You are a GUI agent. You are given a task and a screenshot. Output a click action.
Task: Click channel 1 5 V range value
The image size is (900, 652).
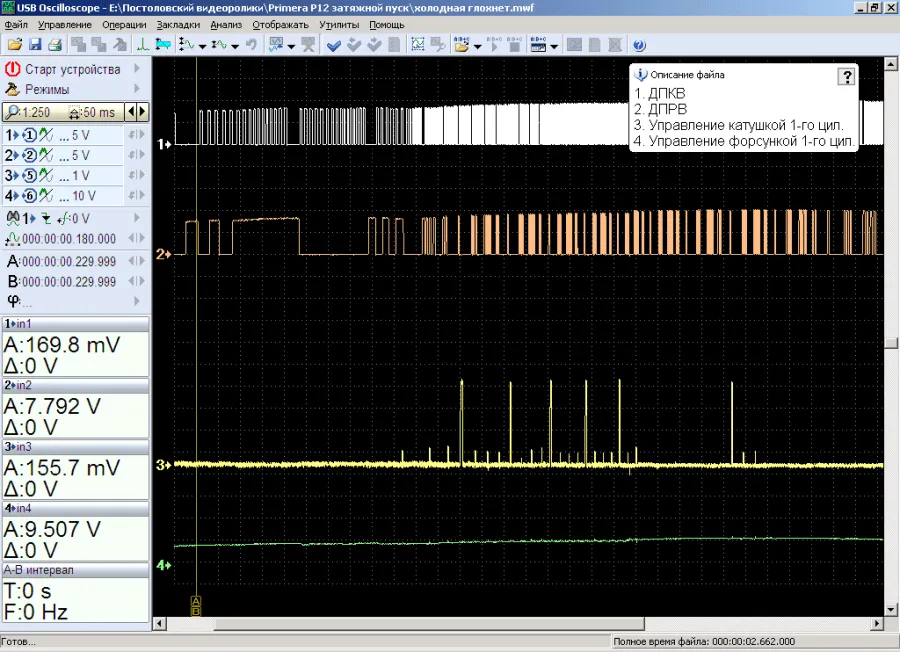click(x=80, y=135)
